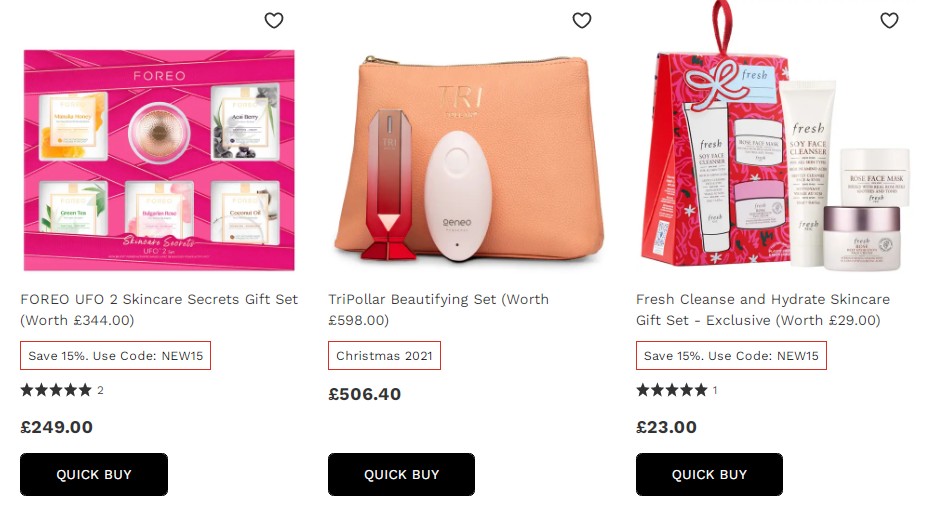Open FOREO UFO 2 Skincare Secrets product title

click(x=159, y=309)
